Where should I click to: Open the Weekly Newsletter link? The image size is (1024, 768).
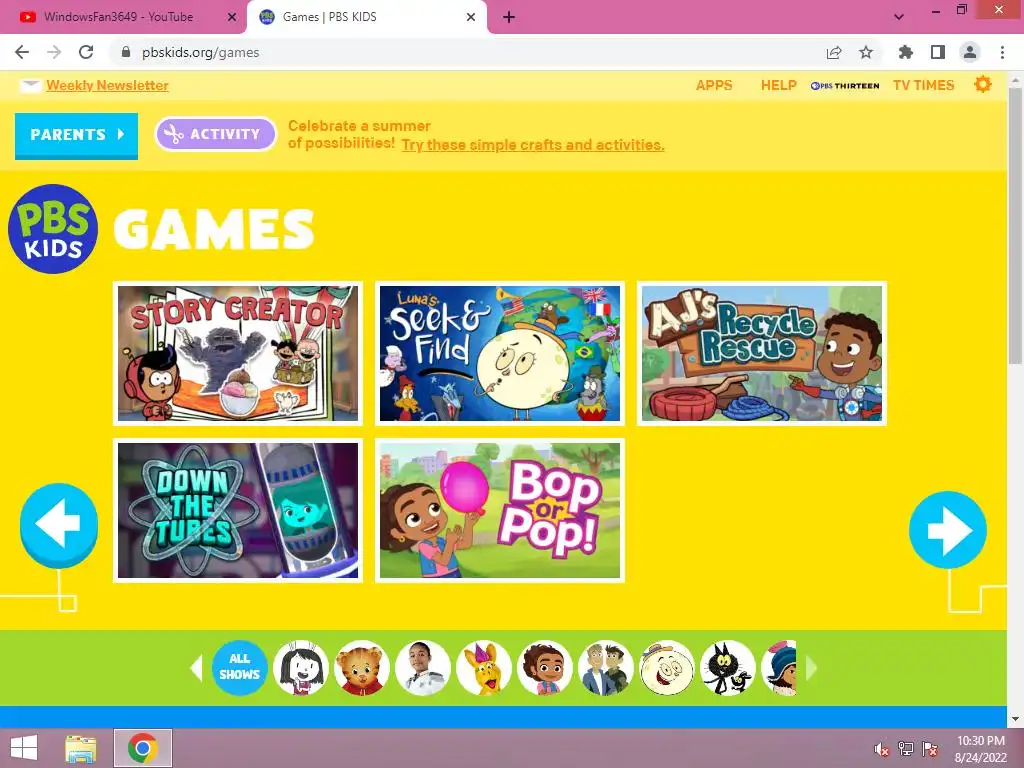[x=107, y=86]
